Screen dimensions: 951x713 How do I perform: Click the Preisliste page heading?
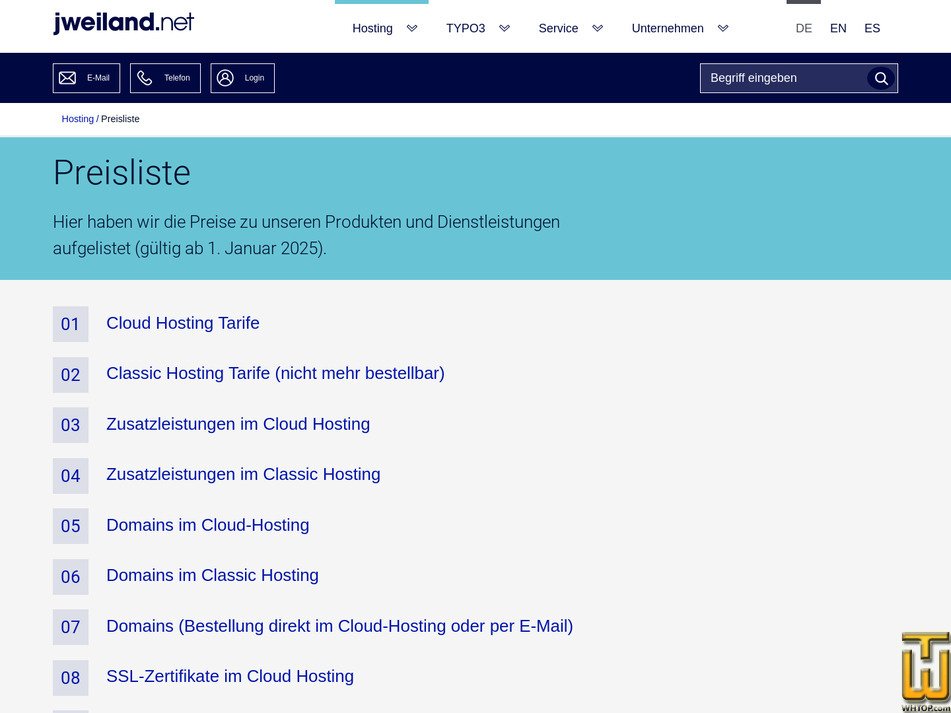(122, 172)
